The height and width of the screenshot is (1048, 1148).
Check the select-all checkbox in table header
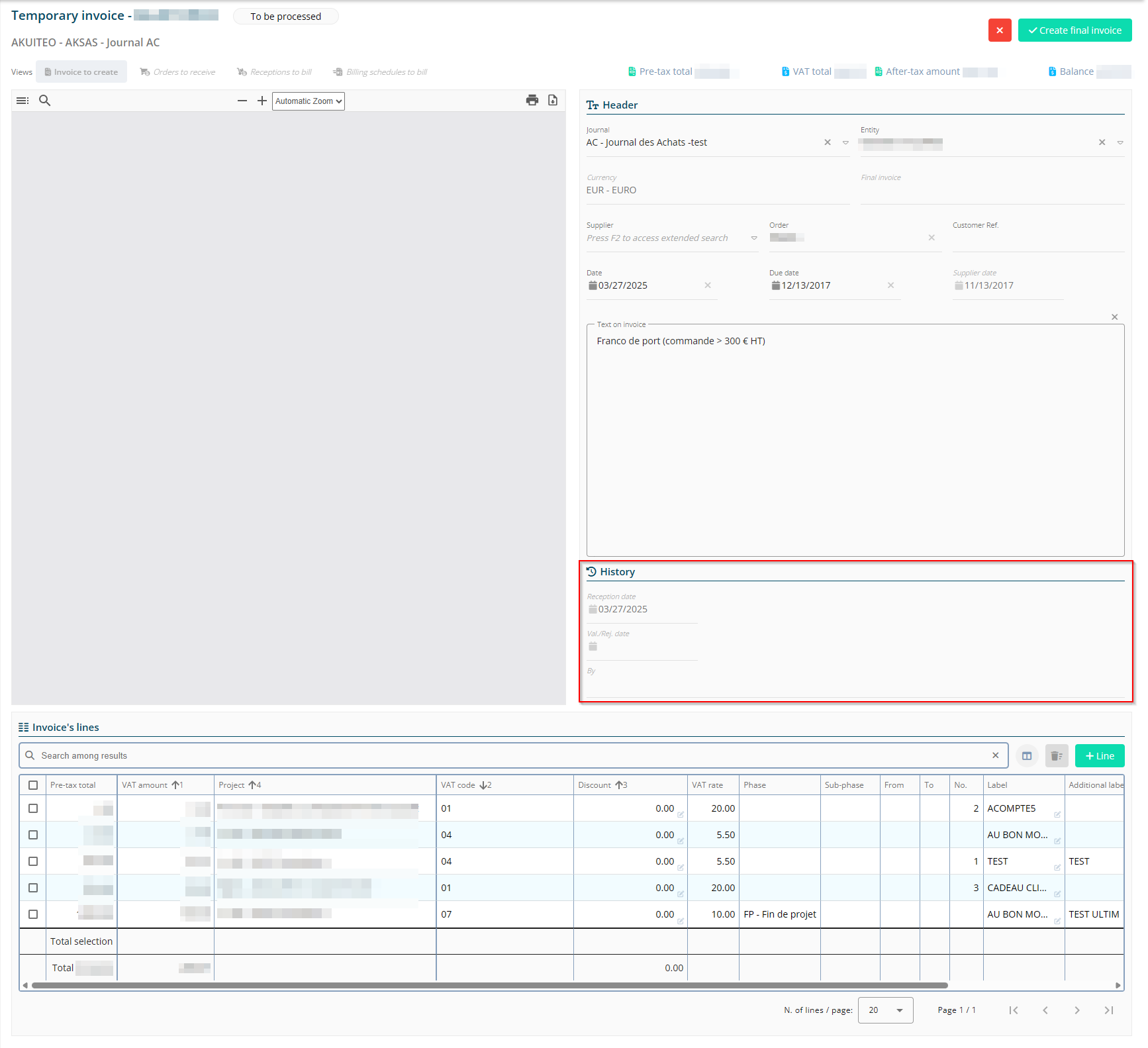click(33, 785)
